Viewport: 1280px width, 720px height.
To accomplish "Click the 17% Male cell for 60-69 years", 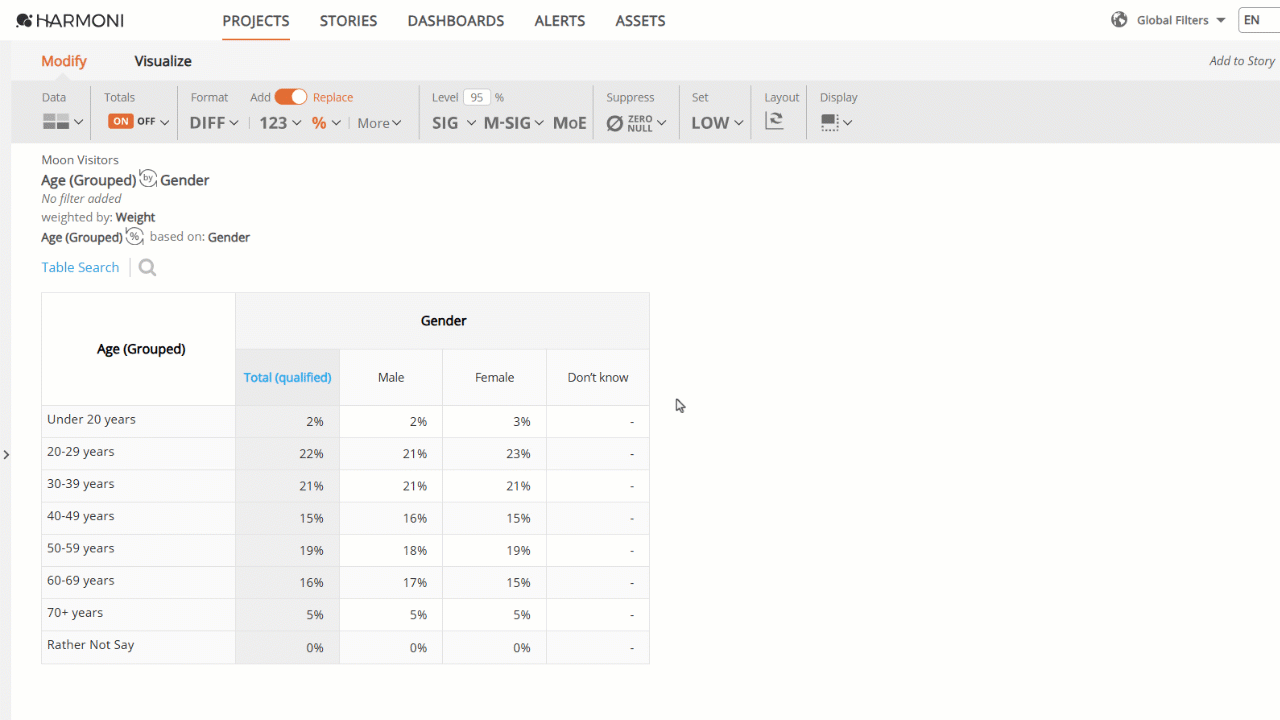I will [391, 582].
